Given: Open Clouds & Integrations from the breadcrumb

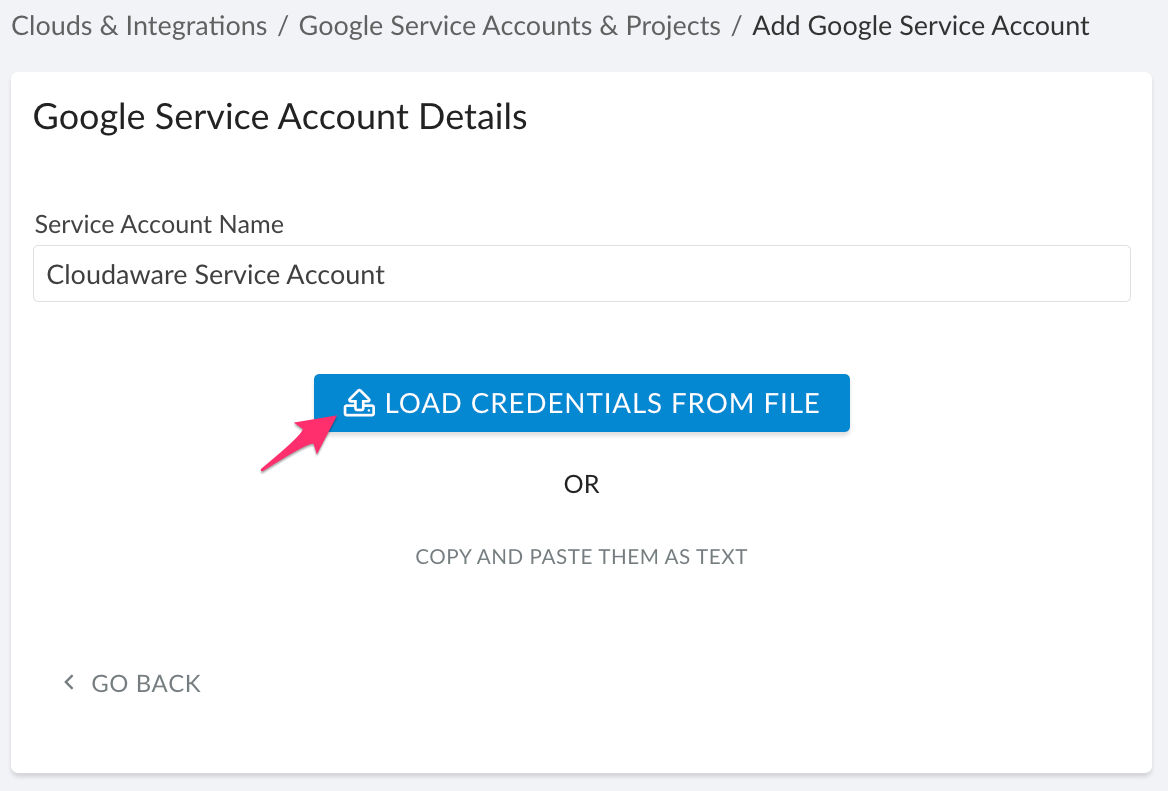Looking at the screenshot, I should (139, 25).
